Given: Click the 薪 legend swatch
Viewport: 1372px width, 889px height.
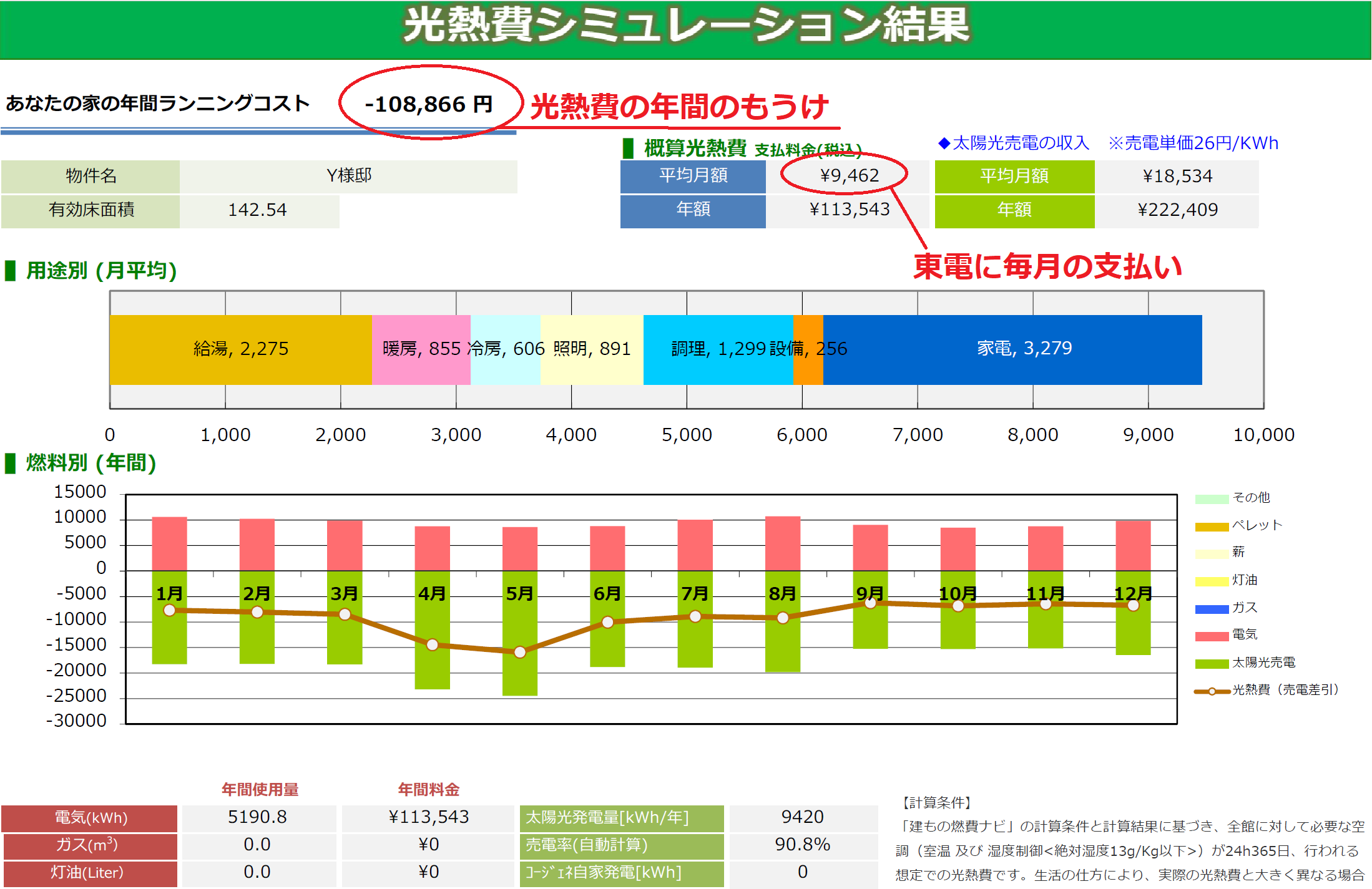Looking at the screenshot, I should pyautogui.click(x=1212, y=554).
